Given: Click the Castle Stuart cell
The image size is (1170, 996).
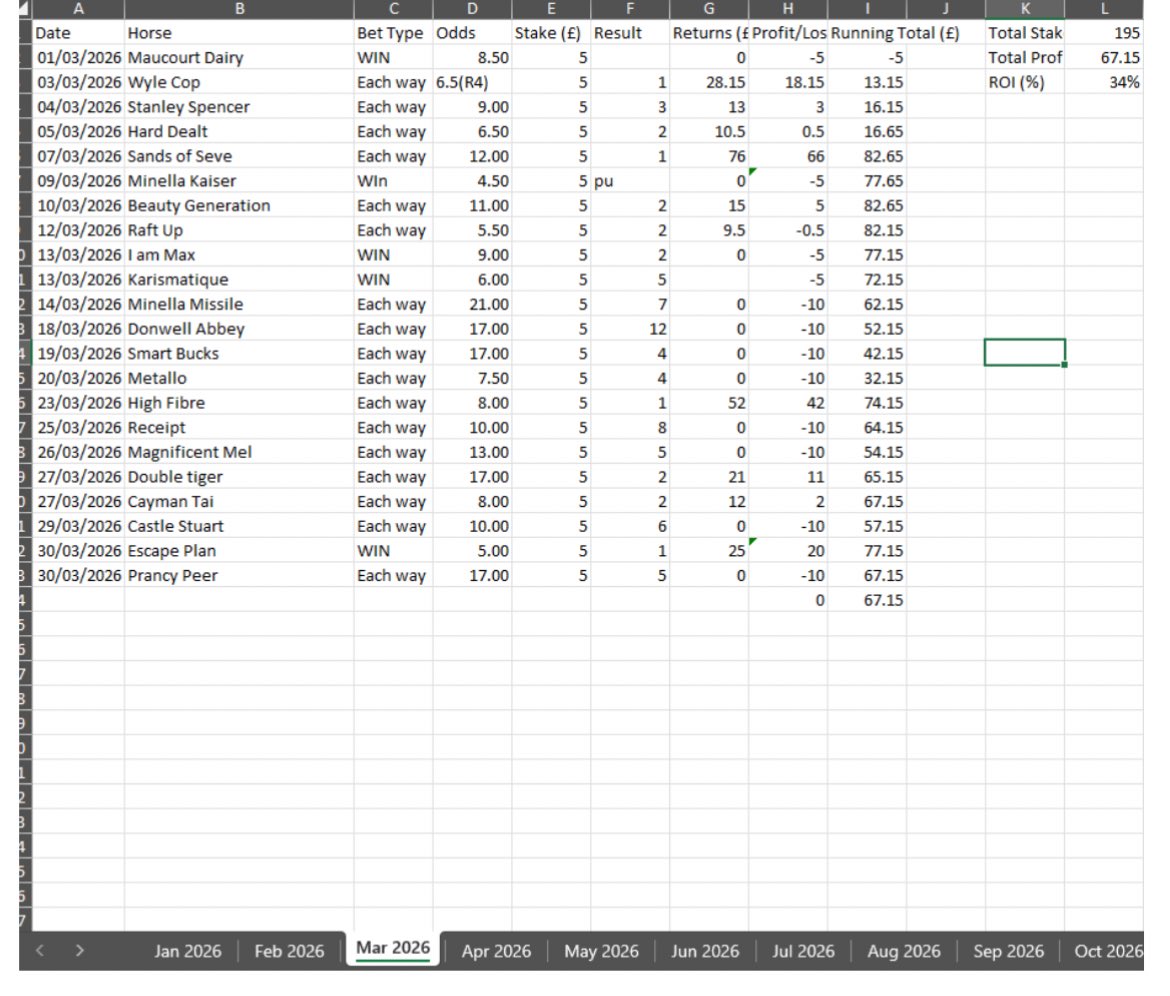Looking at the screenshot, I should tap(239, 525).
